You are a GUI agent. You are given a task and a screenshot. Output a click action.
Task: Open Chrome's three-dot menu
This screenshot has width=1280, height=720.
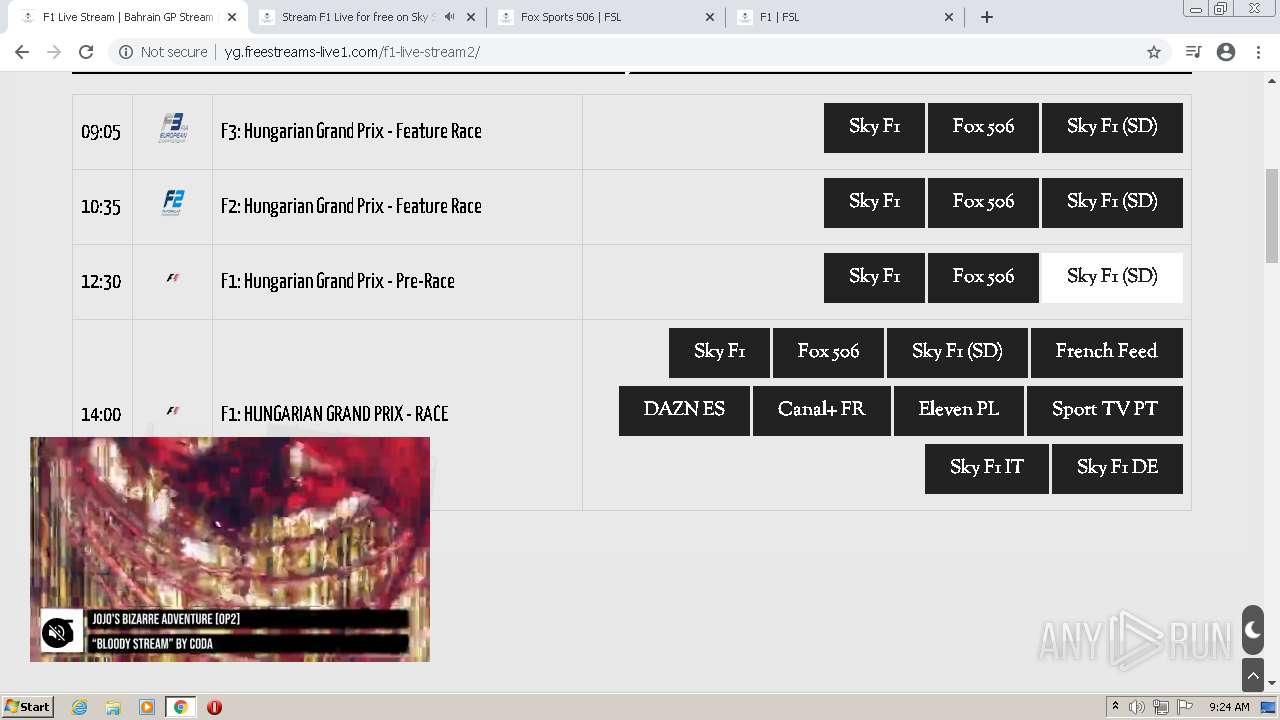[x=1259, y=52]
